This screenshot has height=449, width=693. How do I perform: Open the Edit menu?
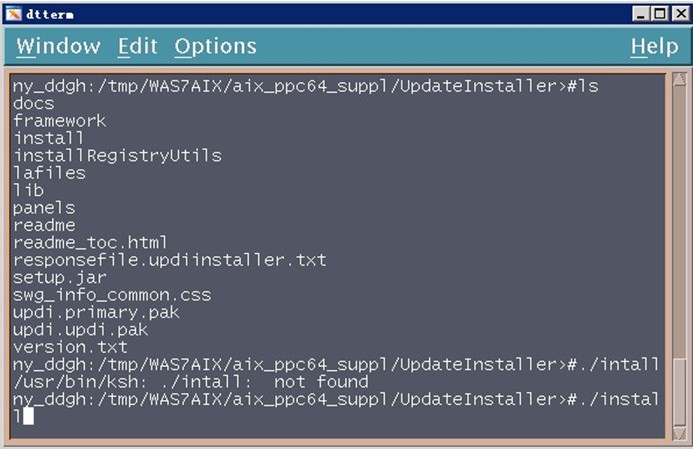137,47
